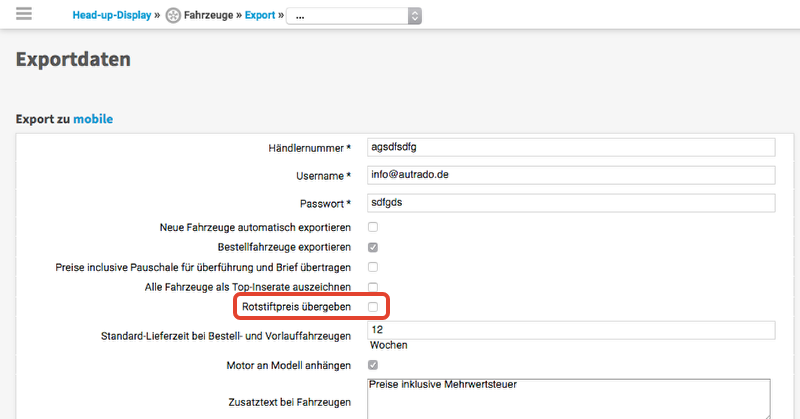Click the Händlernummer * field label
Viewport: 800px width, 419px height.
pos(310,148)
